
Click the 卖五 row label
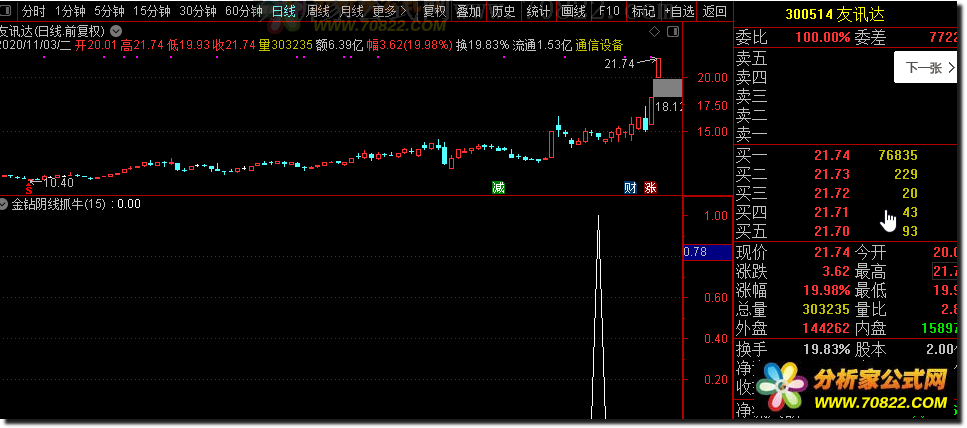tap(751, 59)
